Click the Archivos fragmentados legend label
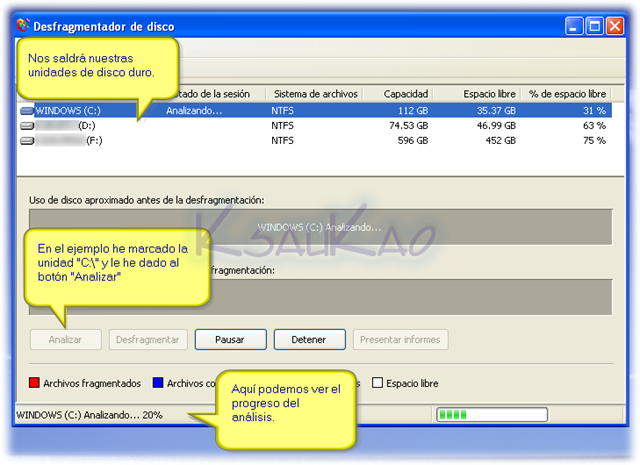The height and width of the screenshot is (465, 640). [92, 383]
